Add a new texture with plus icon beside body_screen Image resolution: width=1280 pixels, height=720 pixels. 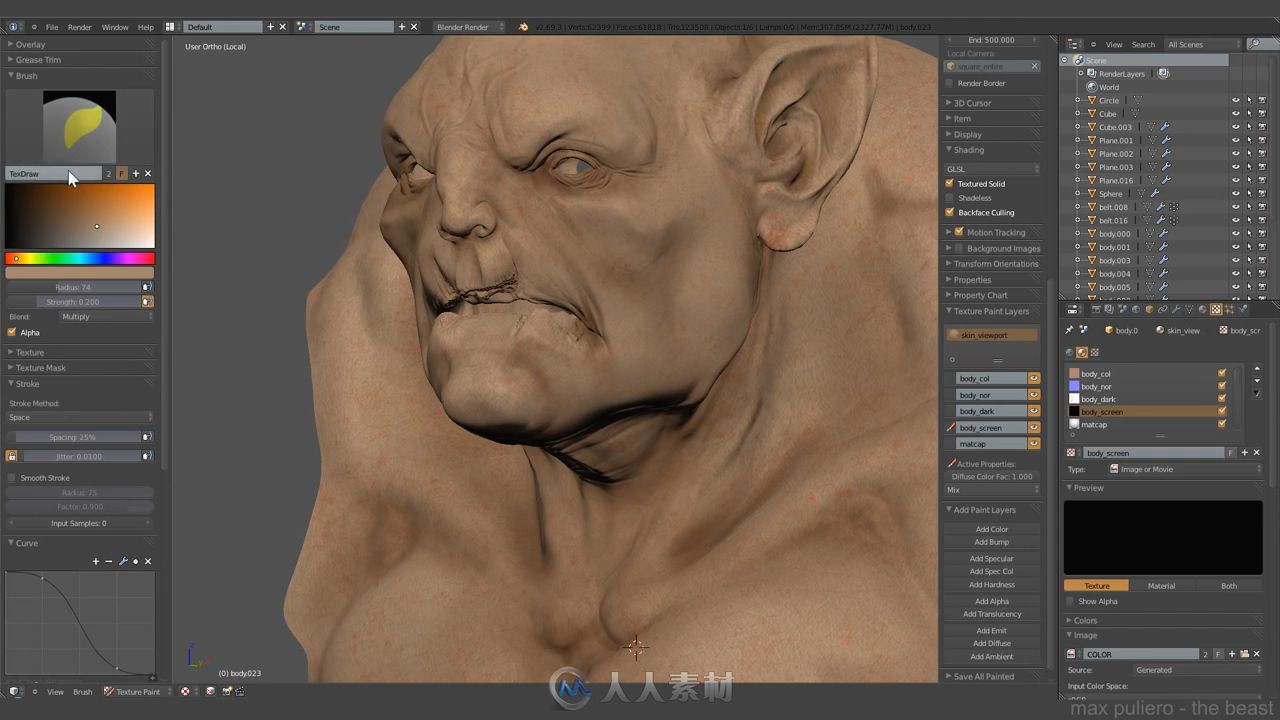[x=1245, y=453]
